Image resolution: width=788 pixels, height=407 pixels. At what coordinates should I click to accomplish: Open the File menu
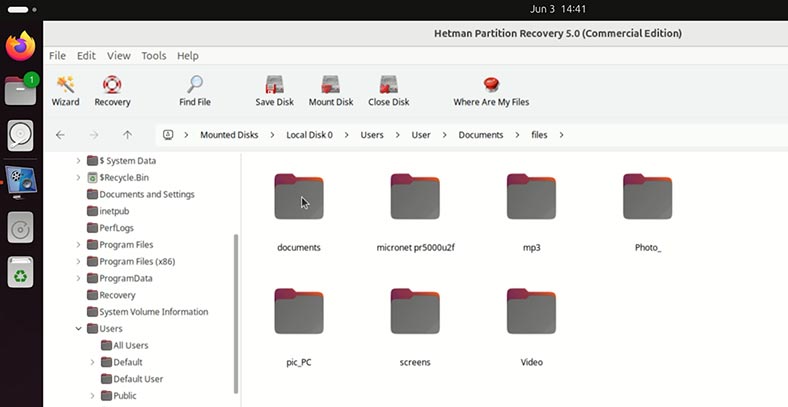pos(57,56)
